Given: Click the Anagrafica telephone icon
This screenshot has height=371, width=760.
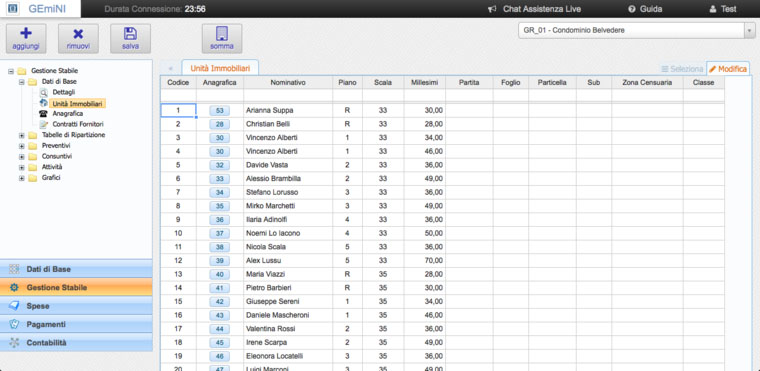Looking at the screenshot, I should (44, 113).
